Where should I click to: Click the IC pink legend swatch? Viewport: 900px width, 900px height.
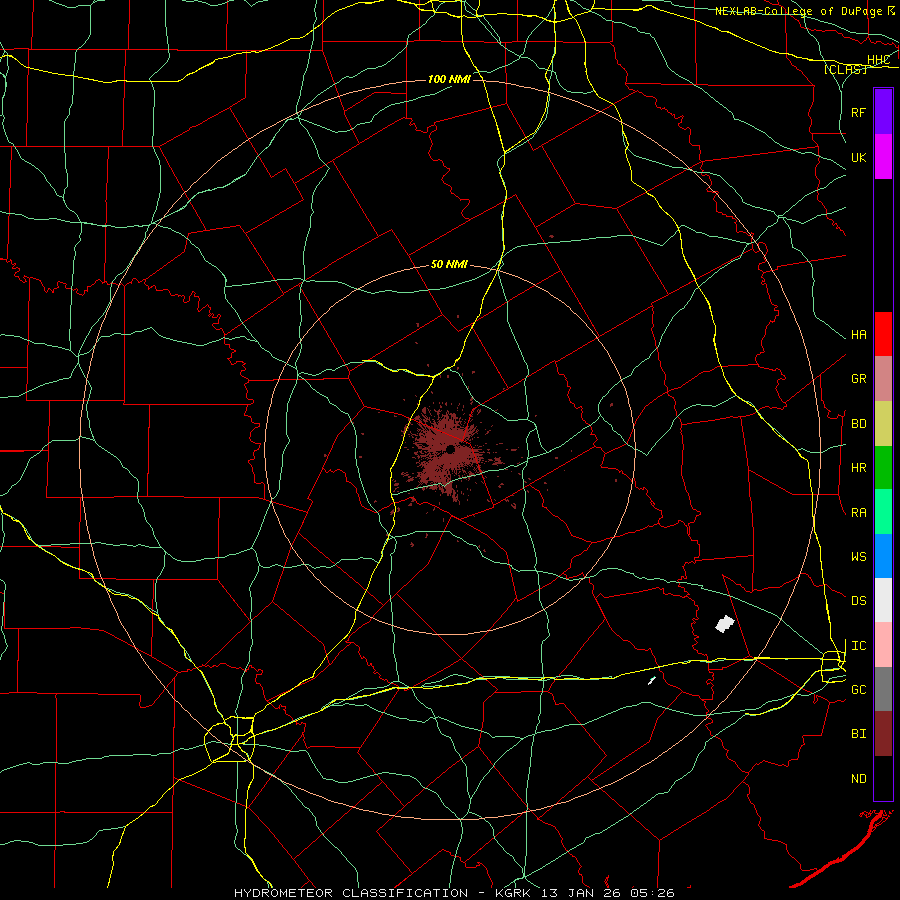[883, 645]
